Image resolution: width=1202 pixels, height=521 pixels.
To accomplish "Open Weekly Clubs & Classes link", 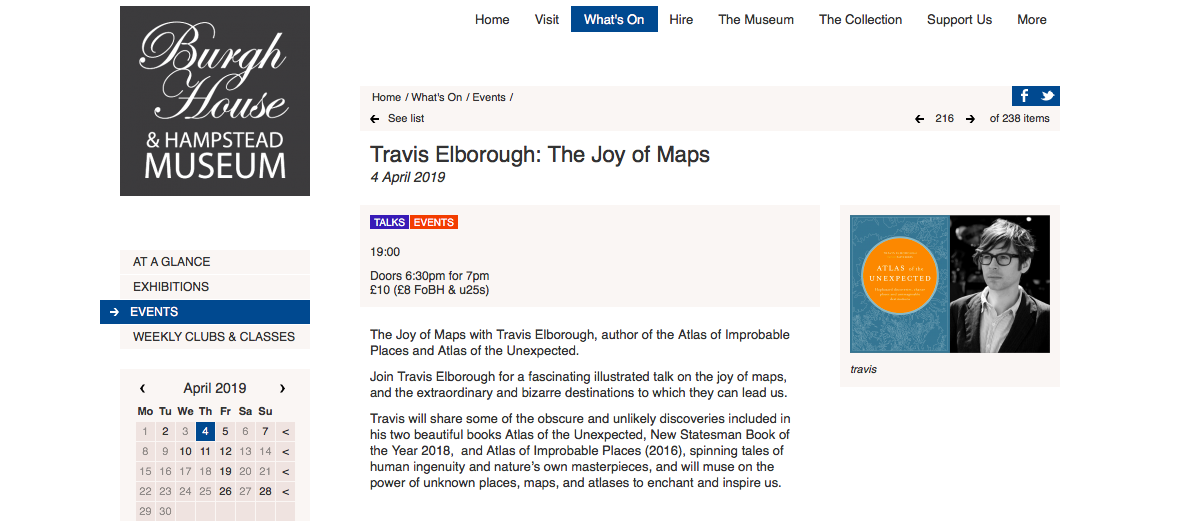I will pyautogui.click(x=214, y=337).
